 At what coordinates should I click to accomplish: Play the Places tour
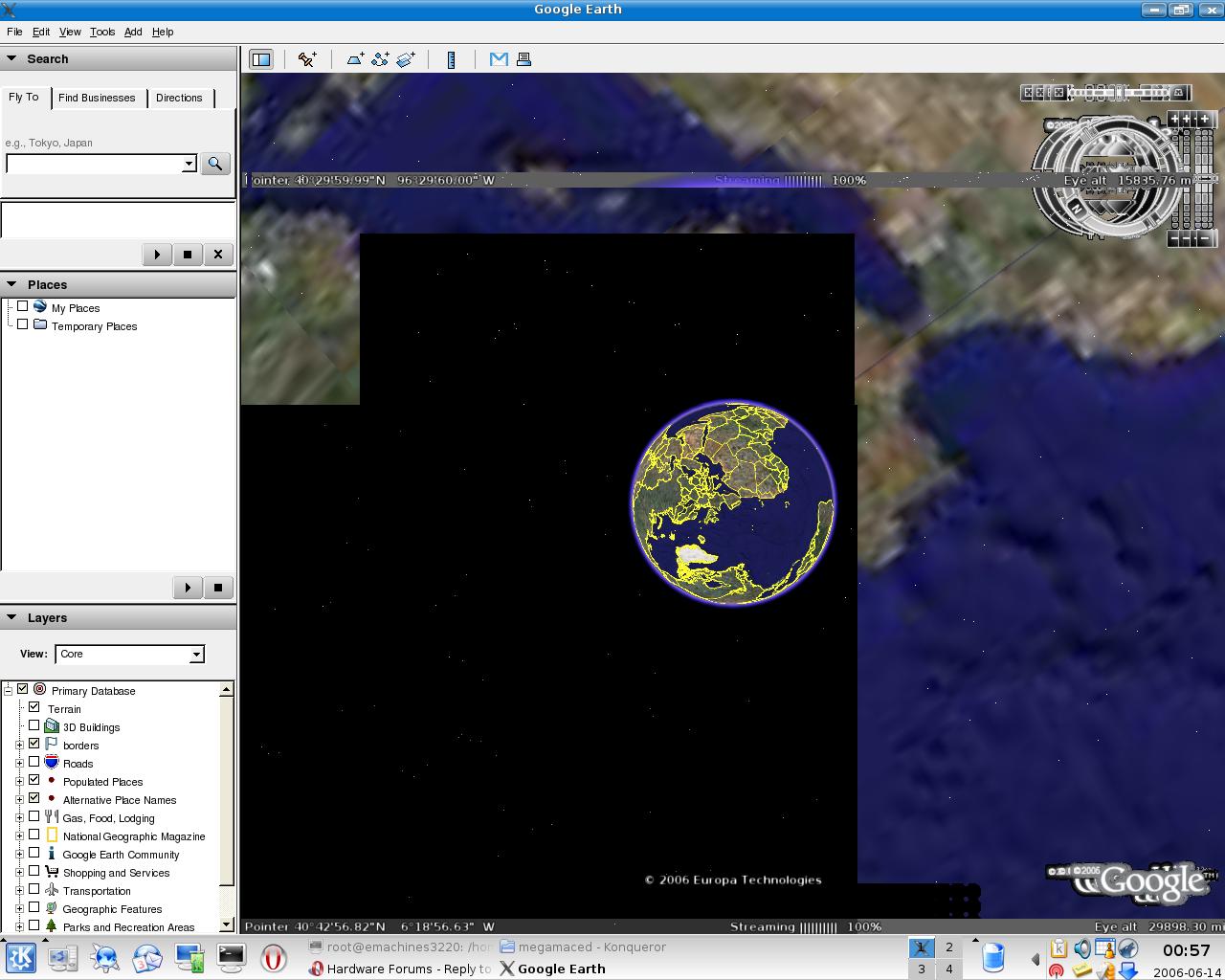(188, 588)
